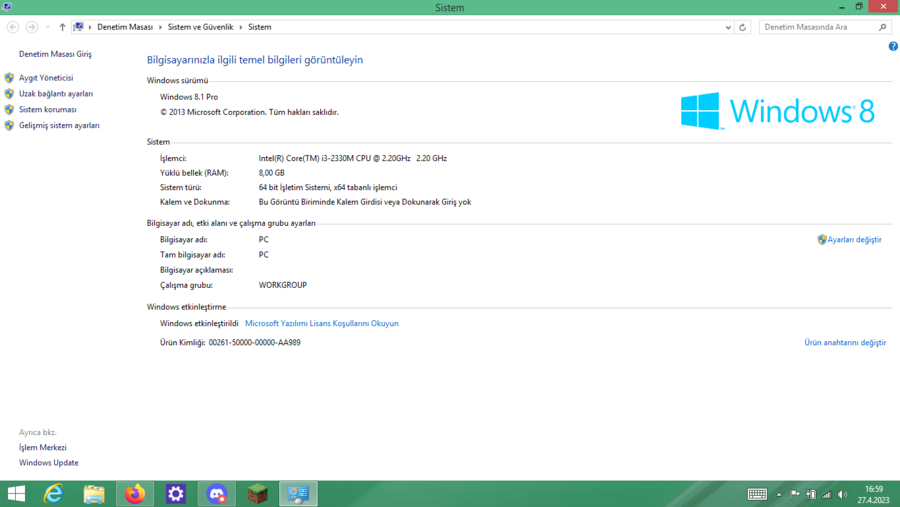Go up one level with up arrow

(62, 27)
